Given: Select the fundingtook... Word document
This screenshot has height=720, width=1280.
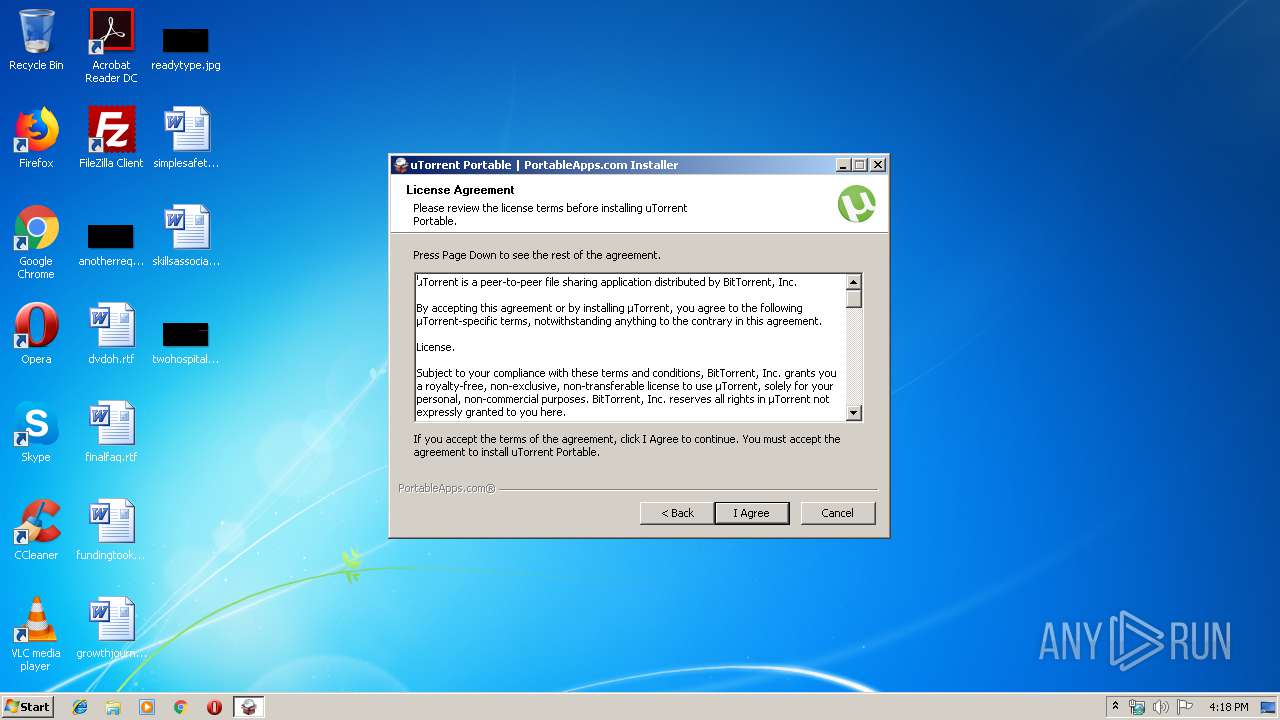Looking at the screenshot, I should pos(111,530).
